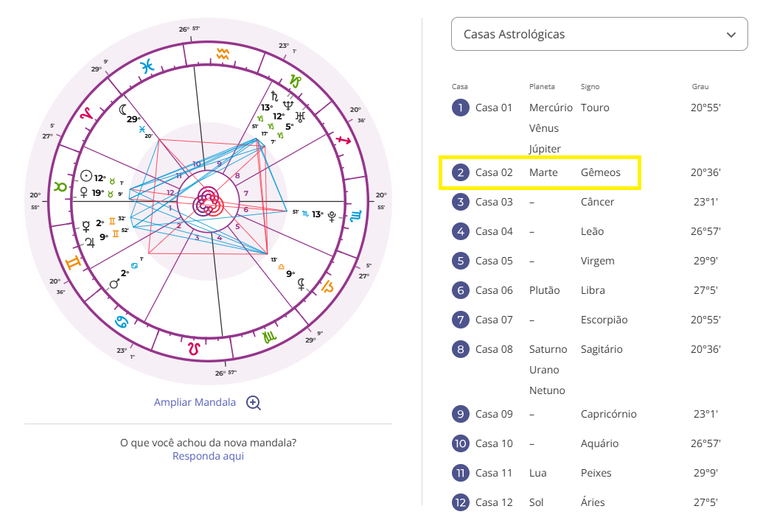
Task: Open the Casas Astrológicas dropdown
Action: tap(599, 34)
